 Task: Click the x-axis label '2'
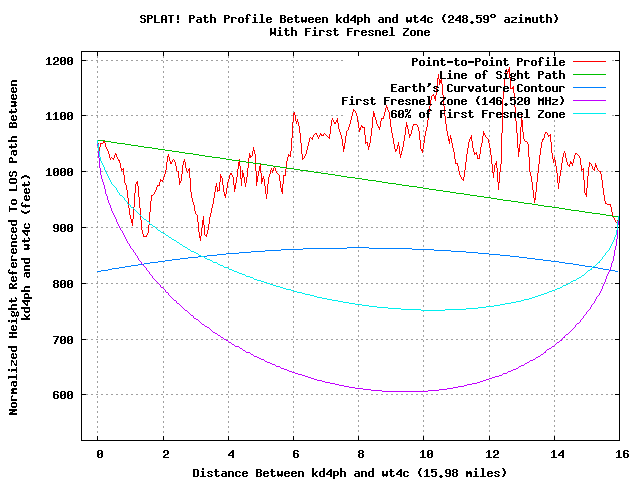pyautogui.click(x=165, y=454)
